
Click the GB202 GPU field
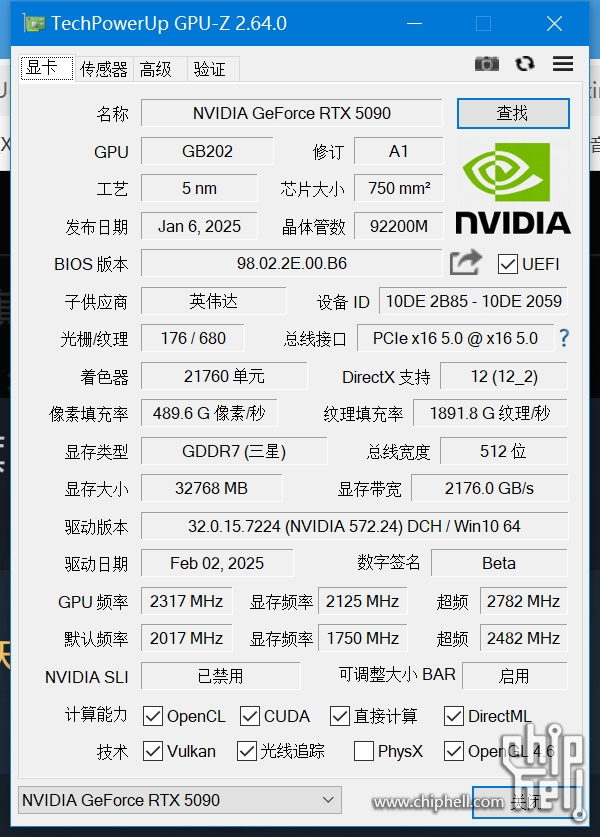tap(207, 151)
